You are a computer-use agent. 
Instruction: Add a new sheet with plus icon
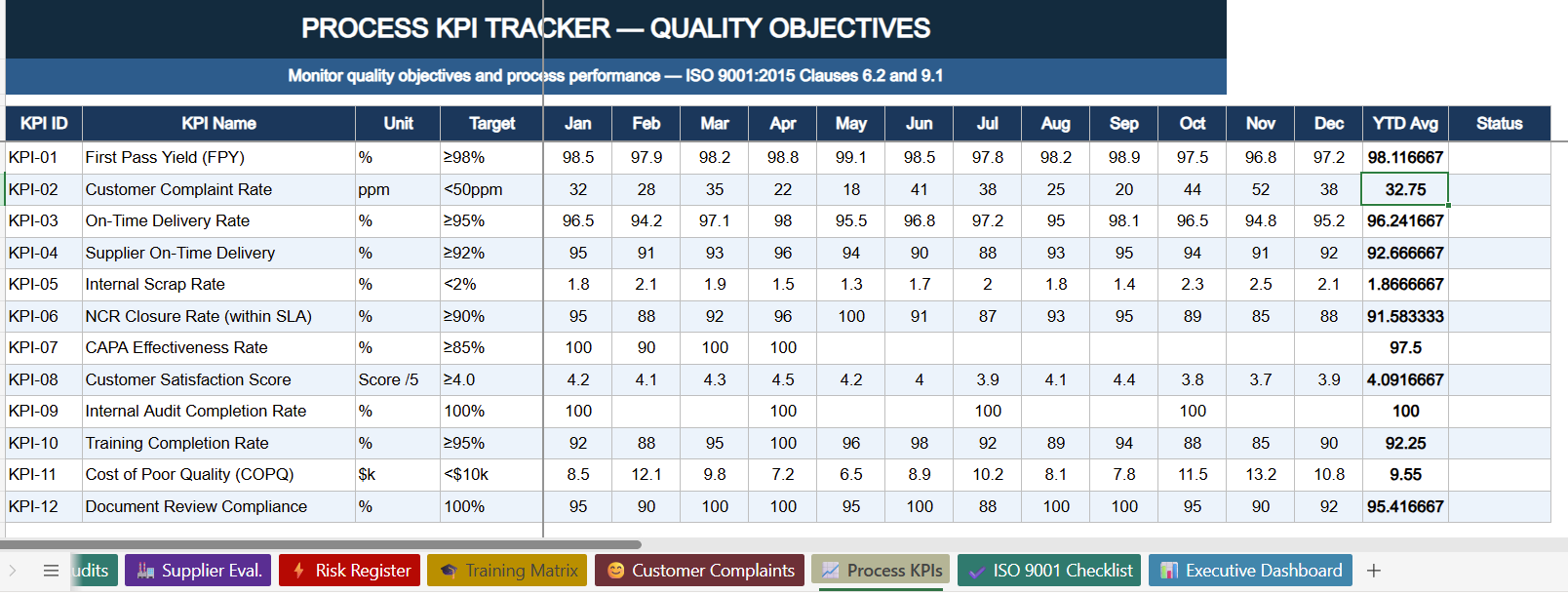[x=1374, y=571]
